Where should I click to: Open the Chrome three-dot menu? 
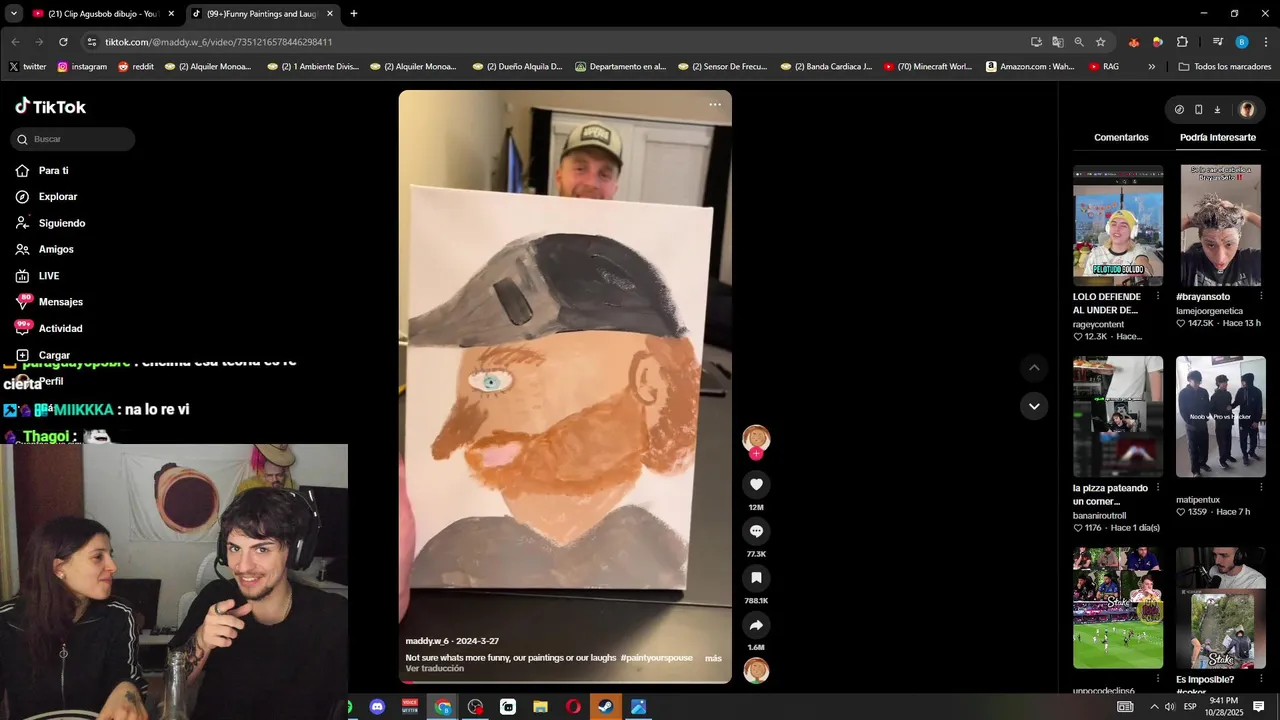pos(1266,42)
